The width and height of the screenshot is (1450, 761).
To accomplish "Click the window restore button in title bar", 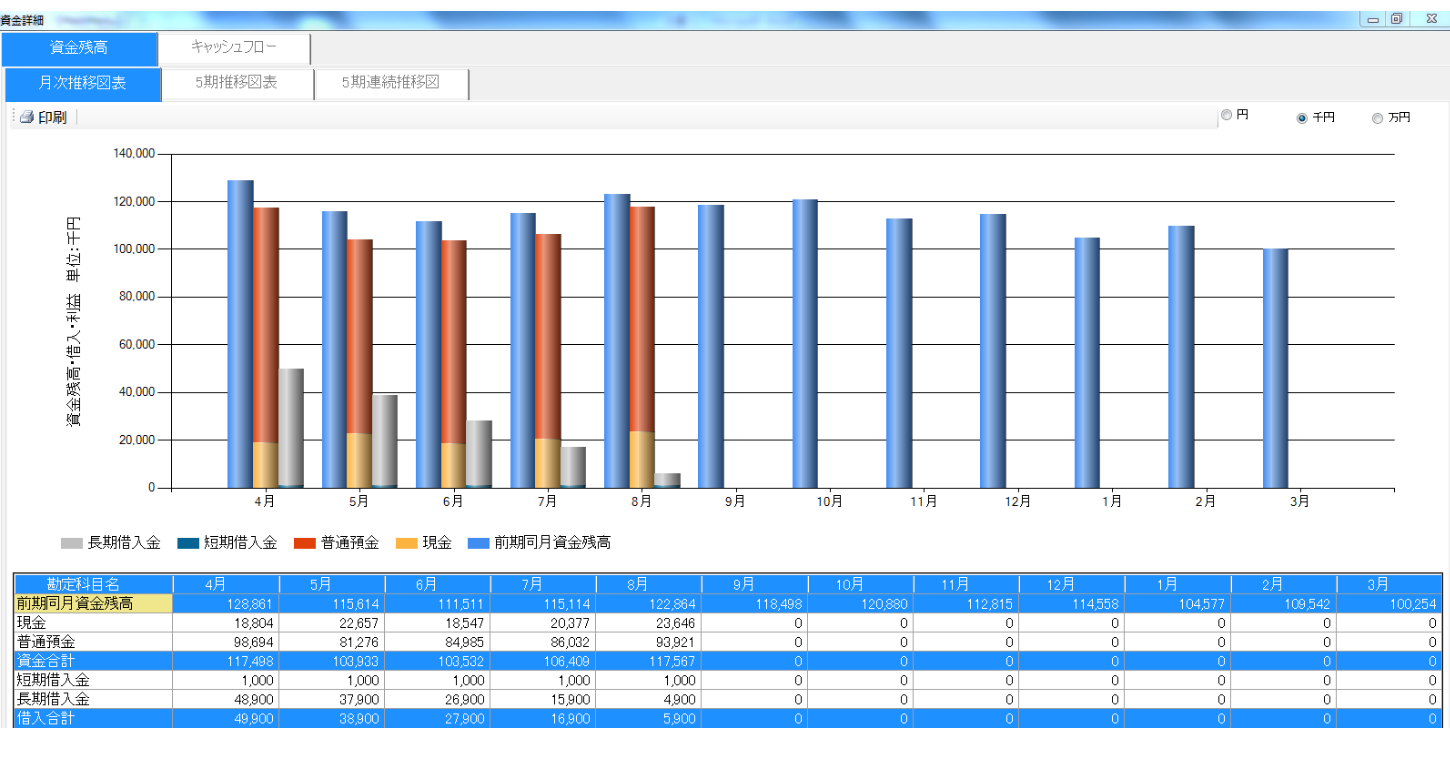I will pos(1397,19).
